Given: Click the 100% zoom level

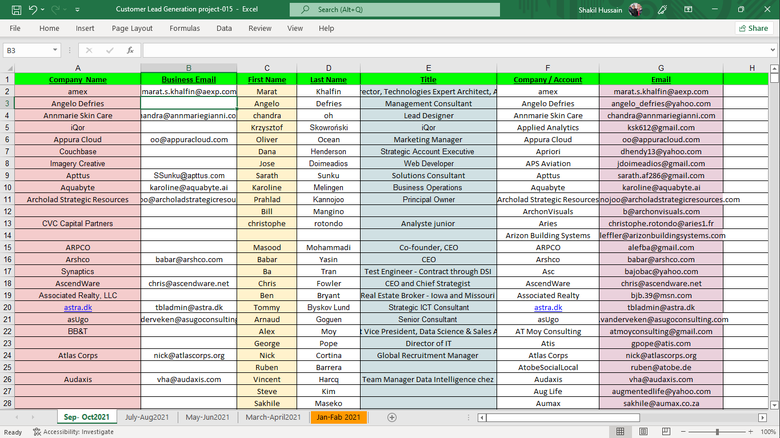Looking at the screenshot, I should coord(768,432).
